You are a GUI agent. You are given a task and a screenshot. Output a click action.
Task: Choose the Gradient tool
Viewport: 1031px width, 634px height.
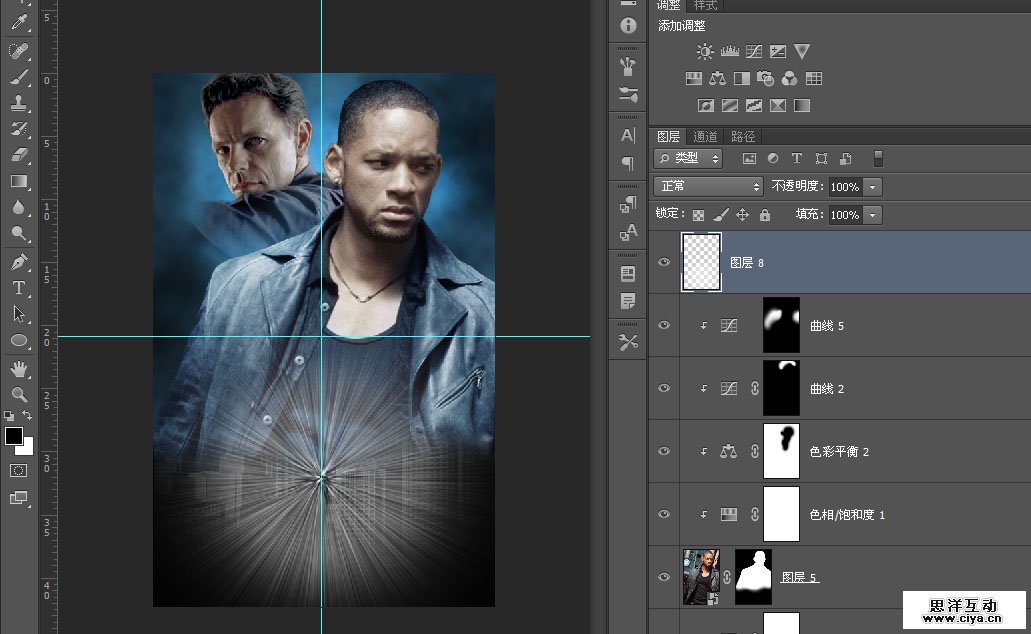(x=19, y=181)
